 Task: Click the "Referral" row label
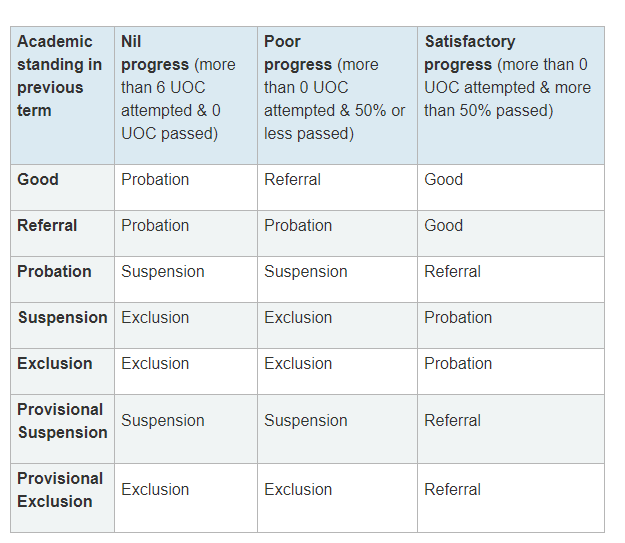pyautogui.click(x=47, y=226)
